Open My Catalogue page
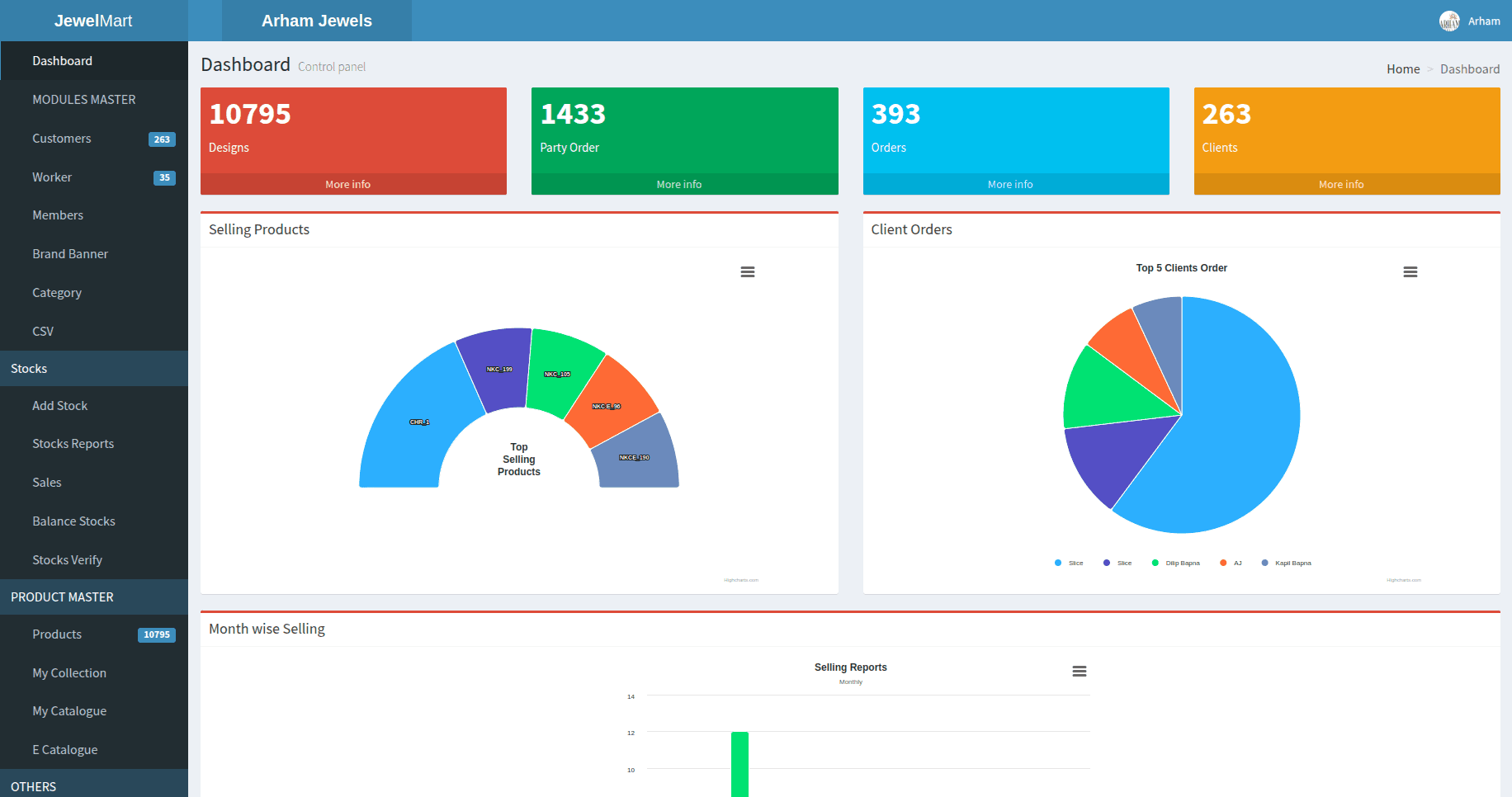Screen dimensions: 1512x797 94,711
